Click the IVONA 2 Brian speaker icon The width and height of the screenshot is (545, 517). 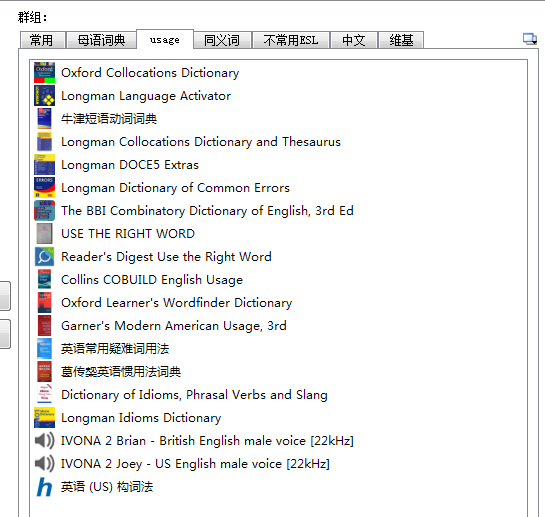point(44,441)
